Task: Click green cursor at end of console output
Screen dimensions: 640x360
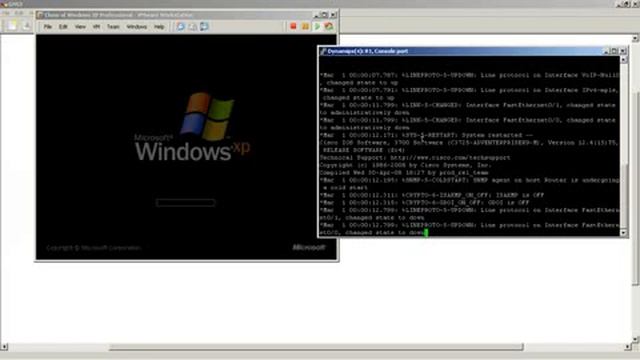Action: click(x=426, y=233)
